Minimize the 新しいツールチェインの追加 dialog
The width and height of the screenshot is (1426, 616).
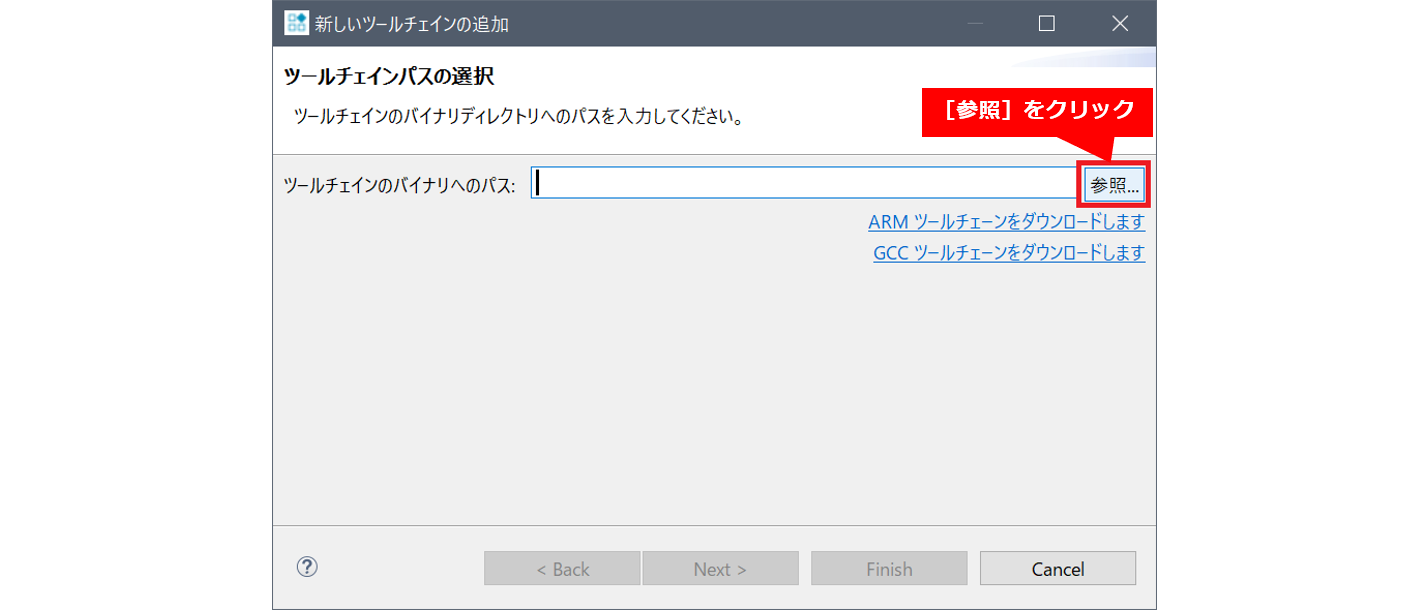point(975,23)
